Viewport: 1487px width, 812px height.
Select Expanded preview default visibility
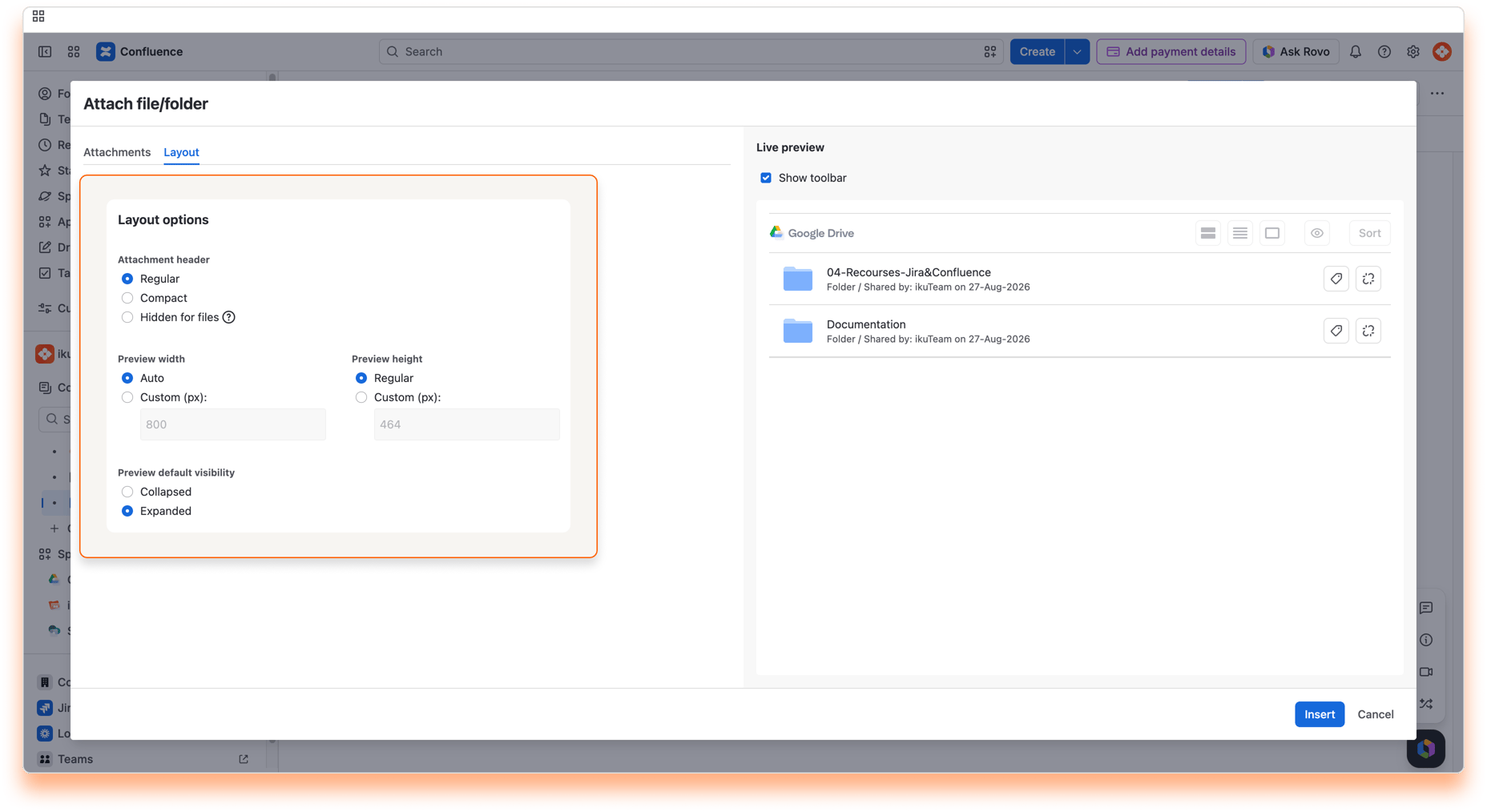pyautogui.click(x=127, y=511)
